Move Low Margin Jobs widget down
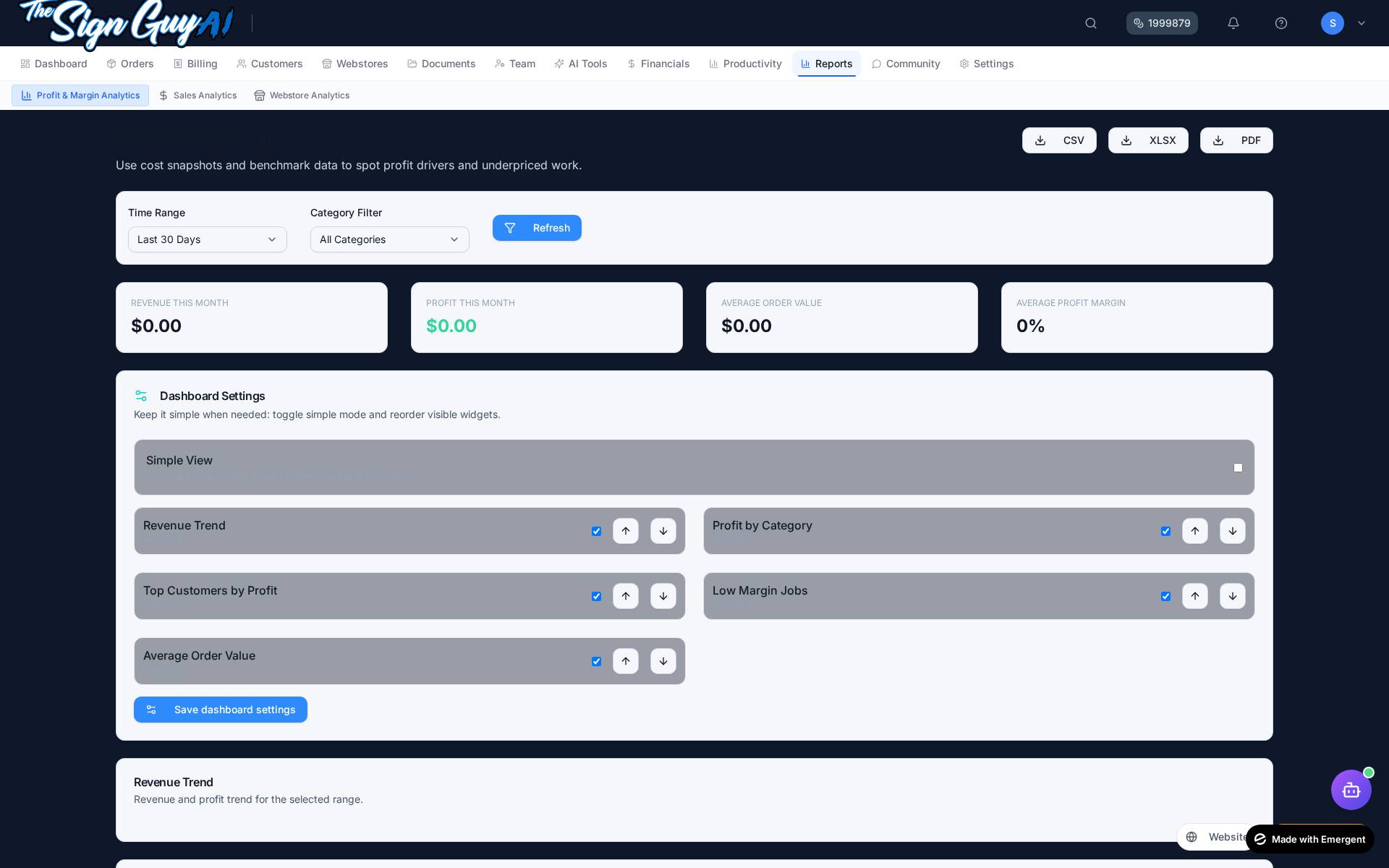 pos(1233,596)
